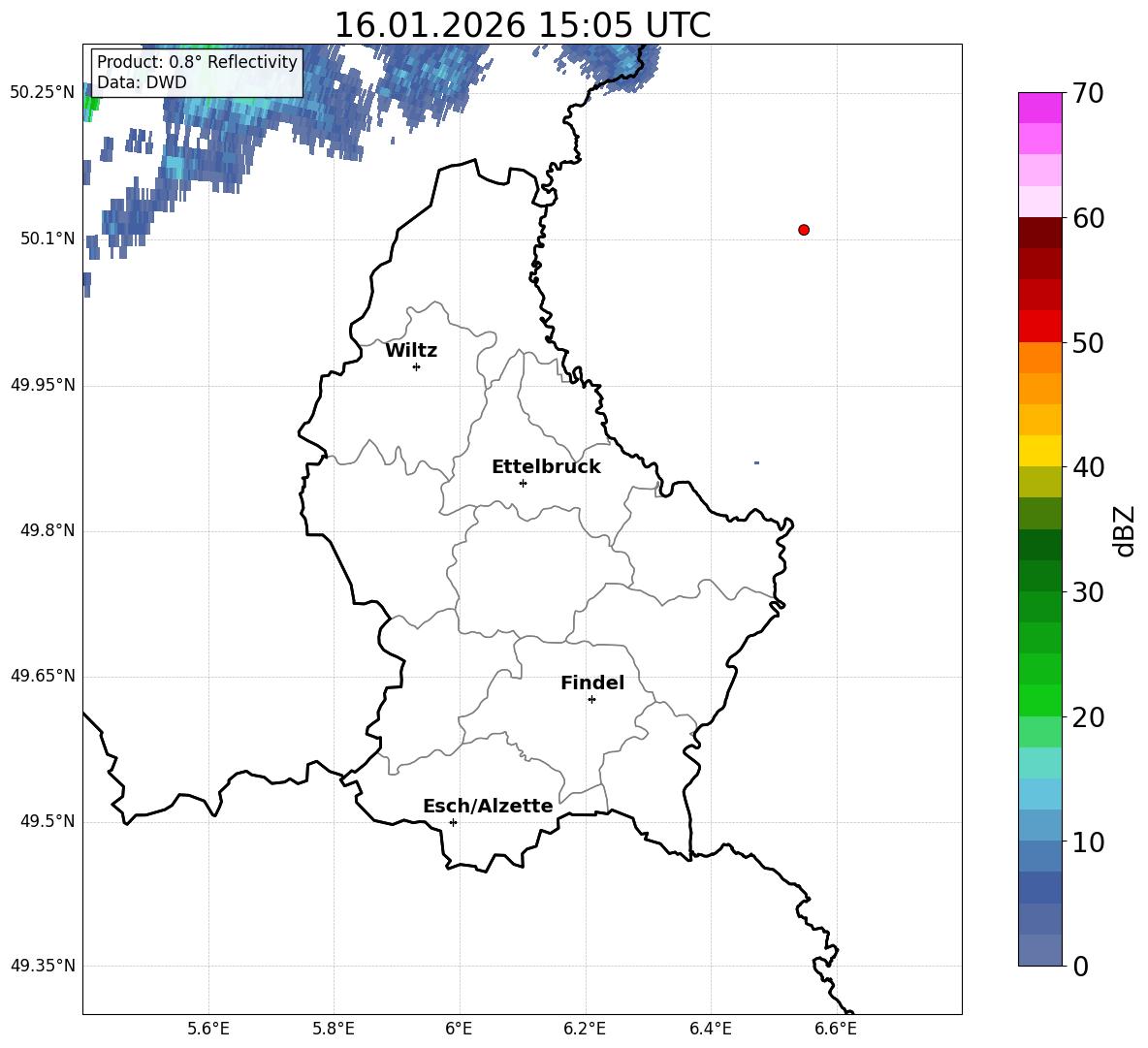The height and width of the screenshot is (1048, 1148).
Task: Click the Ettelbruck city label
Action: click(x=546, y=467)
